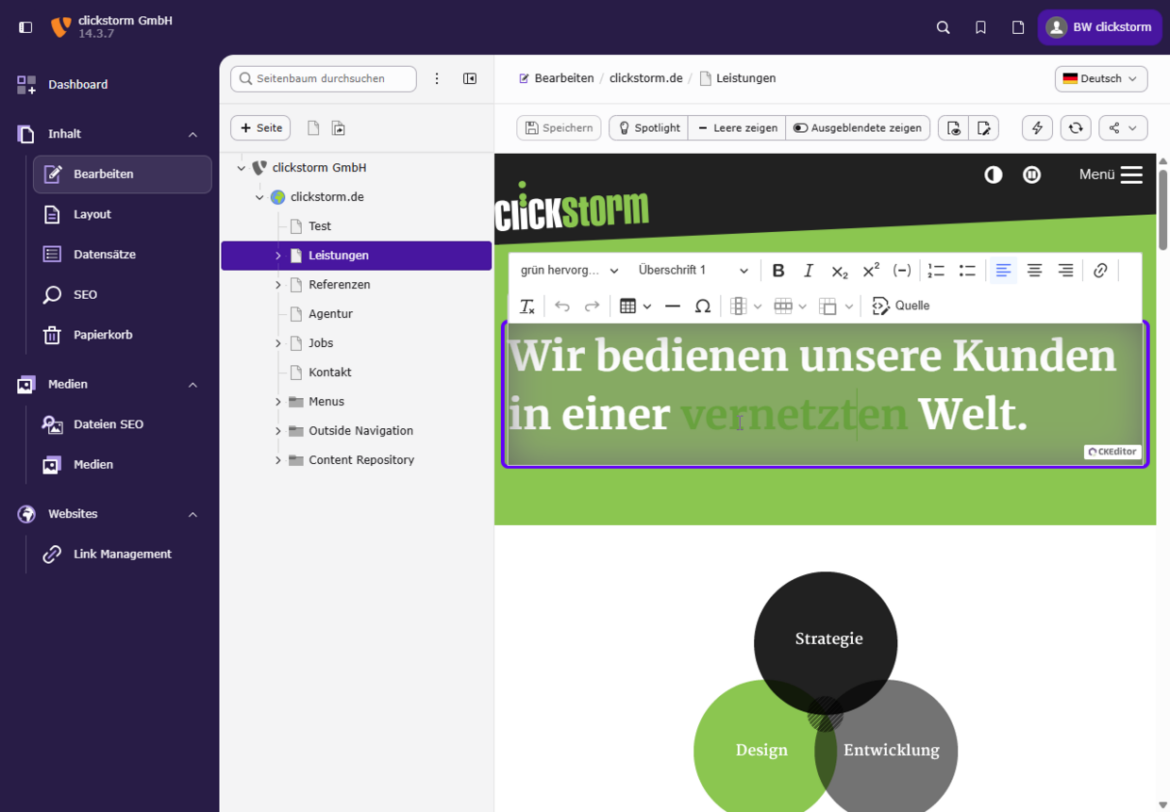This screenshot has width=1170, height=812.
Task: Open page properties edit icon
Action: tap(983, 128)
